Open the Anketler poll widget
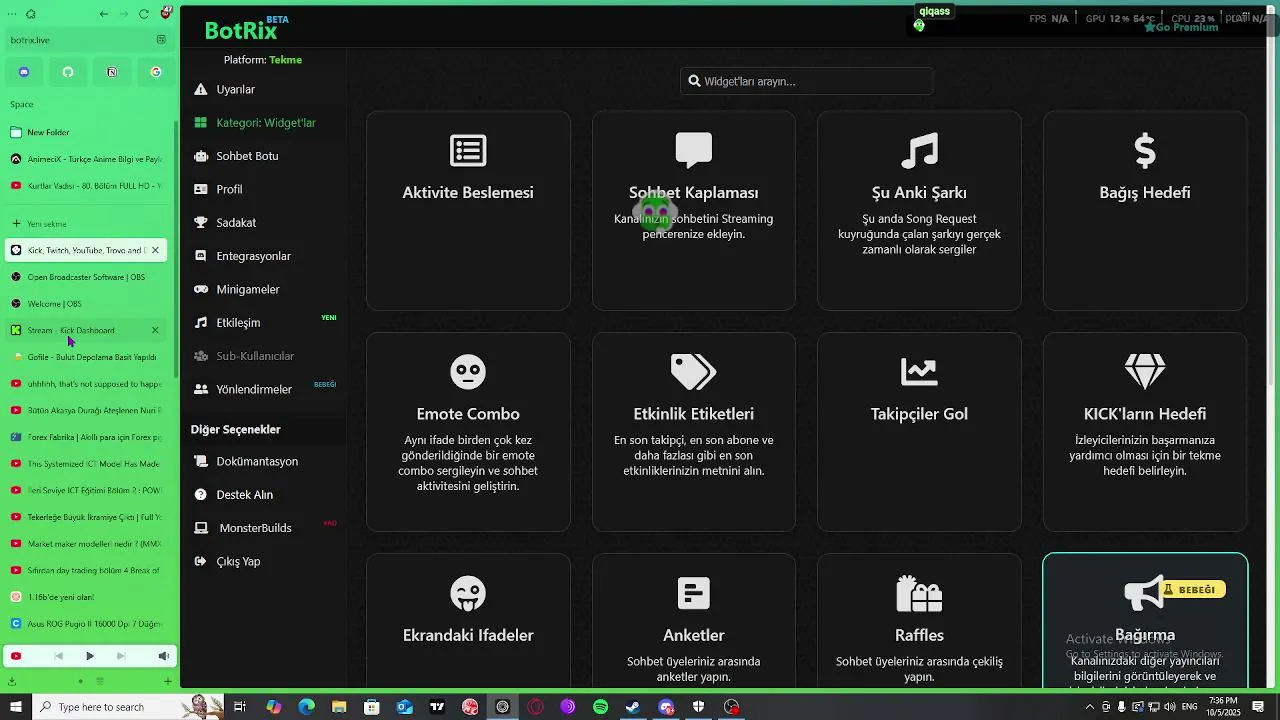Viewport: 1280px width, 720px height. point(694,621)
